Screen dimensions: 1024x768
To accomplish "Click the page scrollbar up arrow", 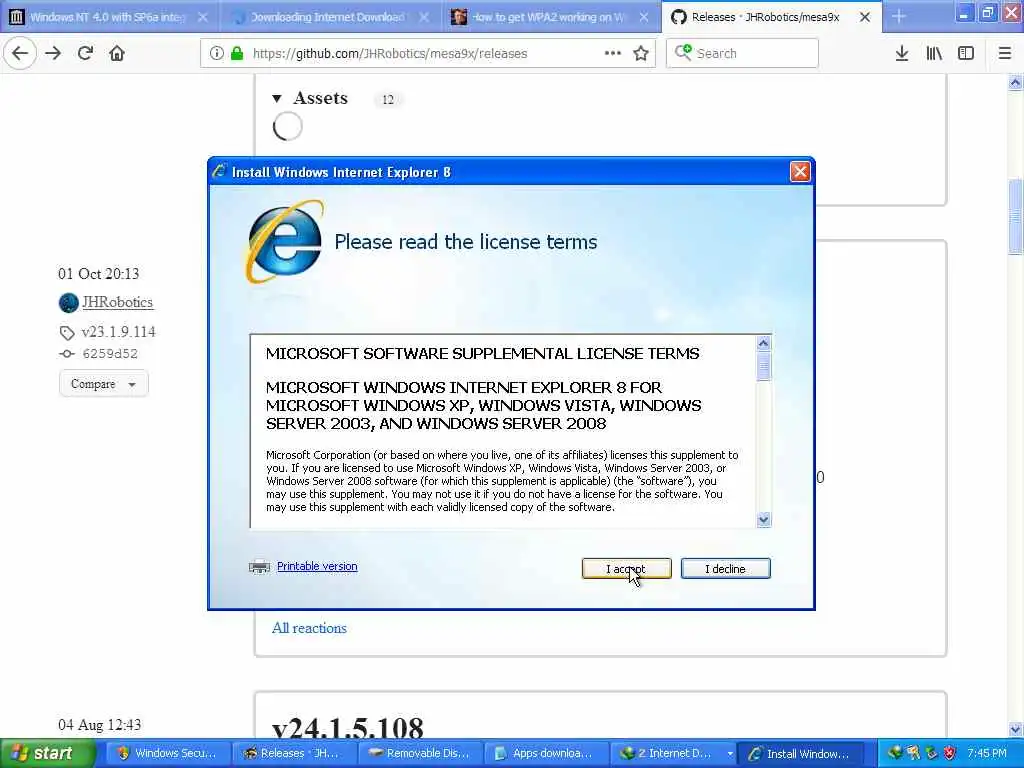I will tap(1016, 82).
